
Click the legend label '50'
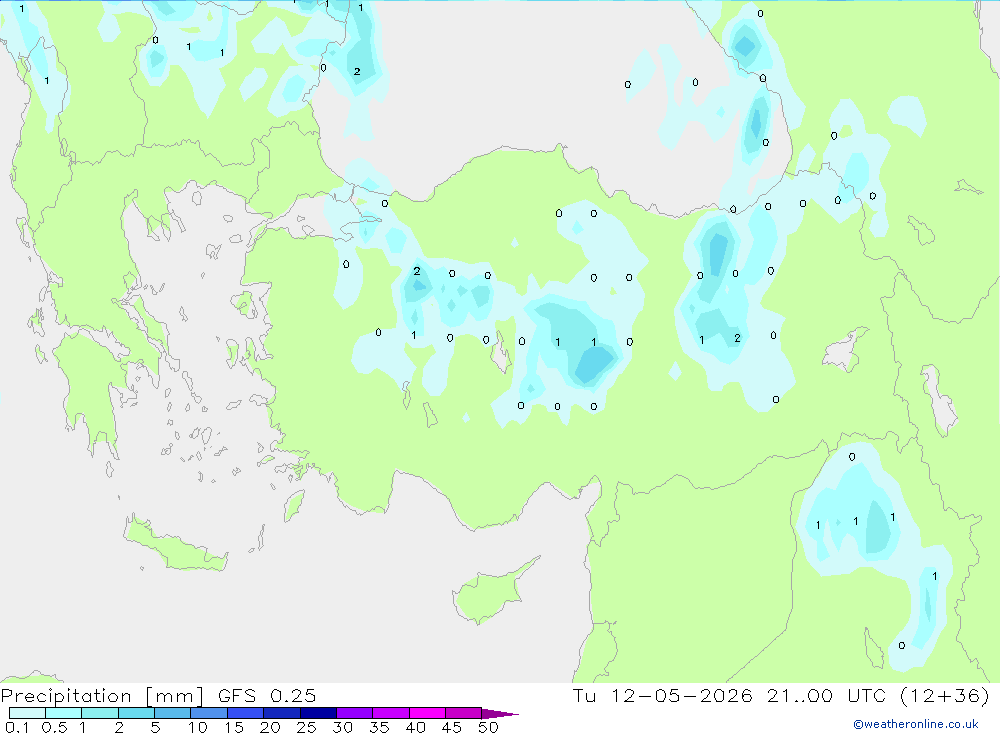click(488, 727)
